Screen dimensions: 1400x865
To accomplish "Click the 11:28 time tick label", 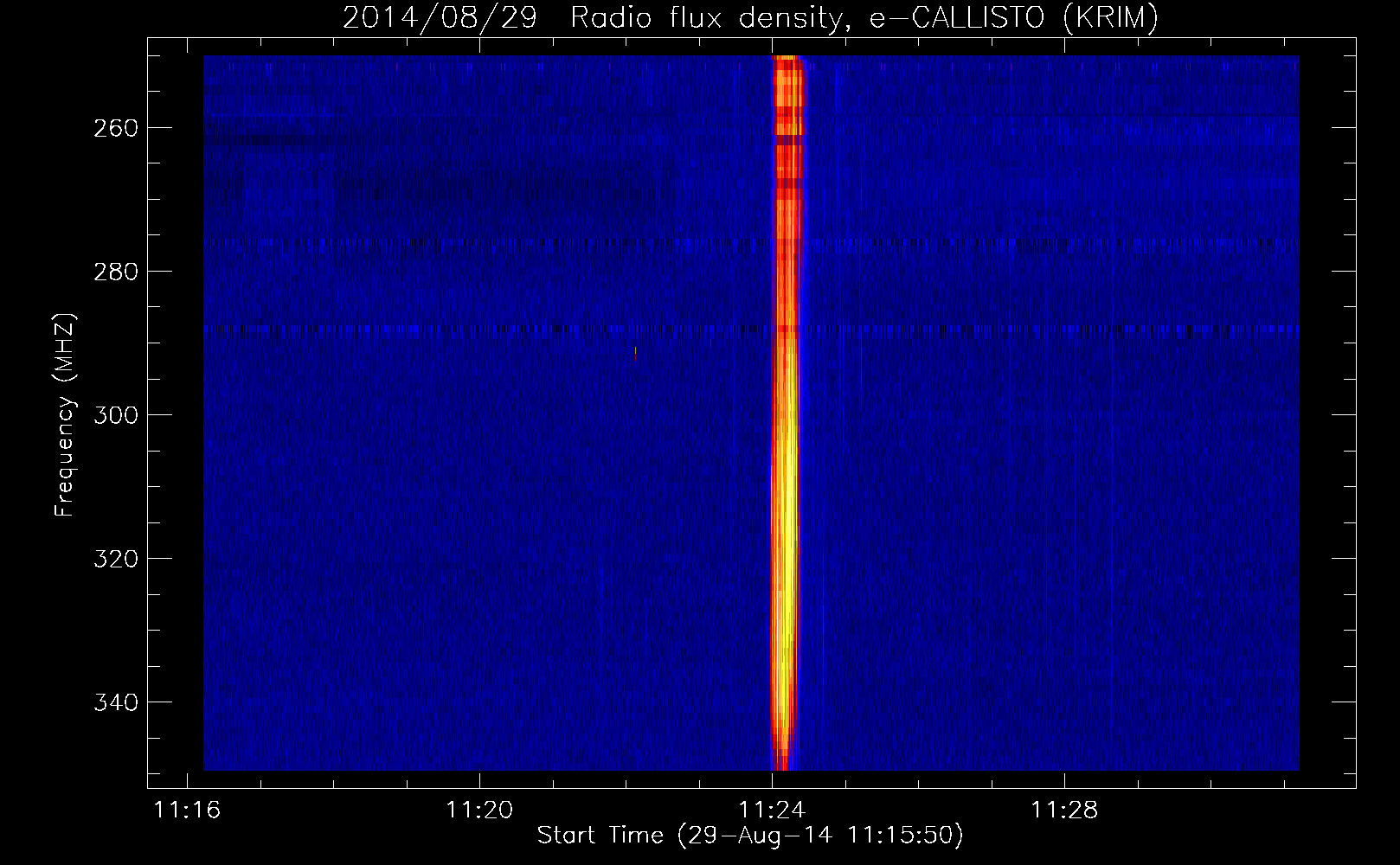I will (x=1064, y=811).
